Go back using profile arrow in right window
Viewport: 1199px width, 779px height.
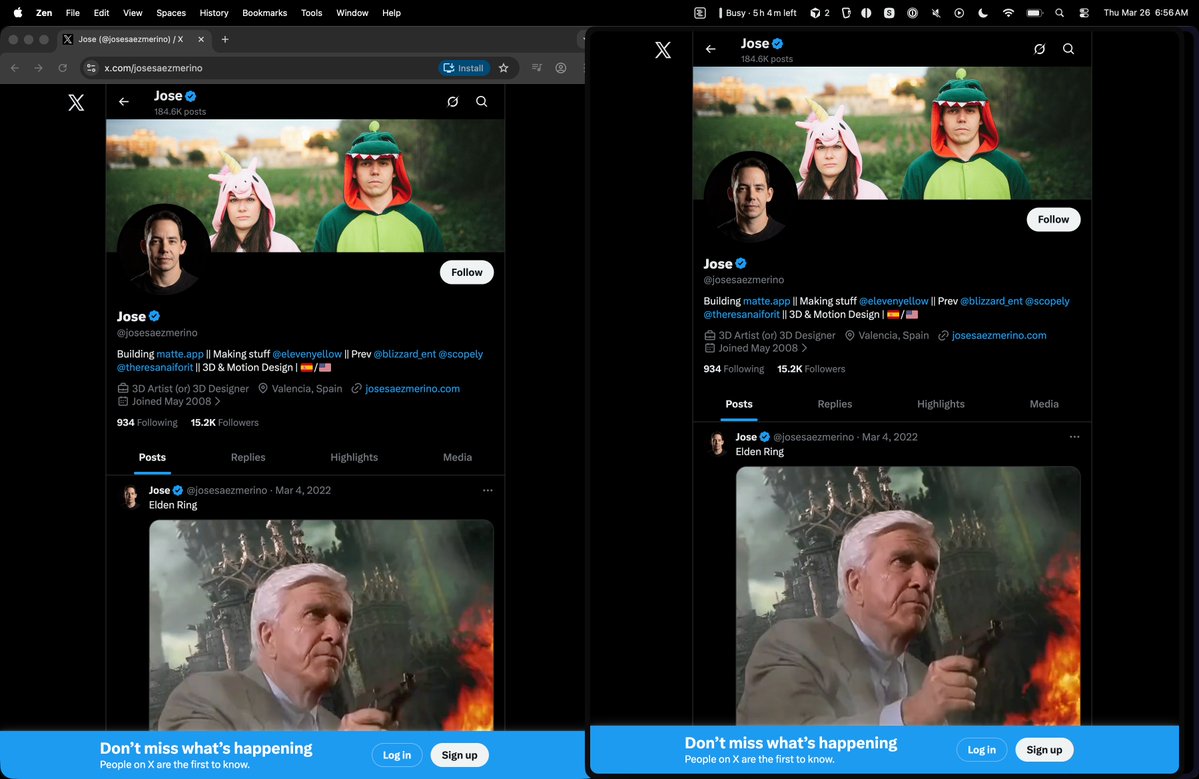(711, 49)
